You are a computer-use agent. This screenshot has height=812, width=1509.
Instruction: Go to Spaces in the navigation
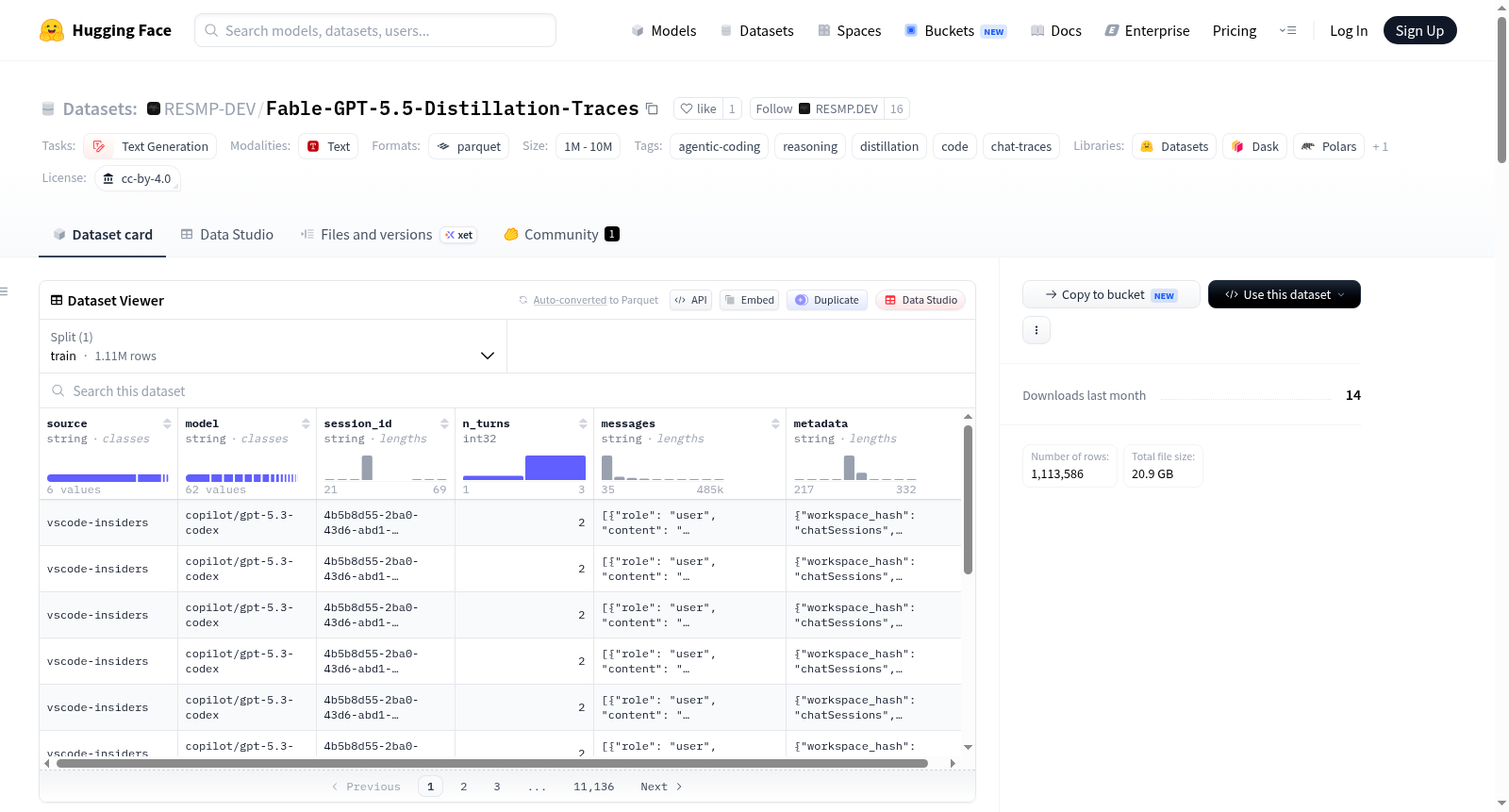[849, 30]
